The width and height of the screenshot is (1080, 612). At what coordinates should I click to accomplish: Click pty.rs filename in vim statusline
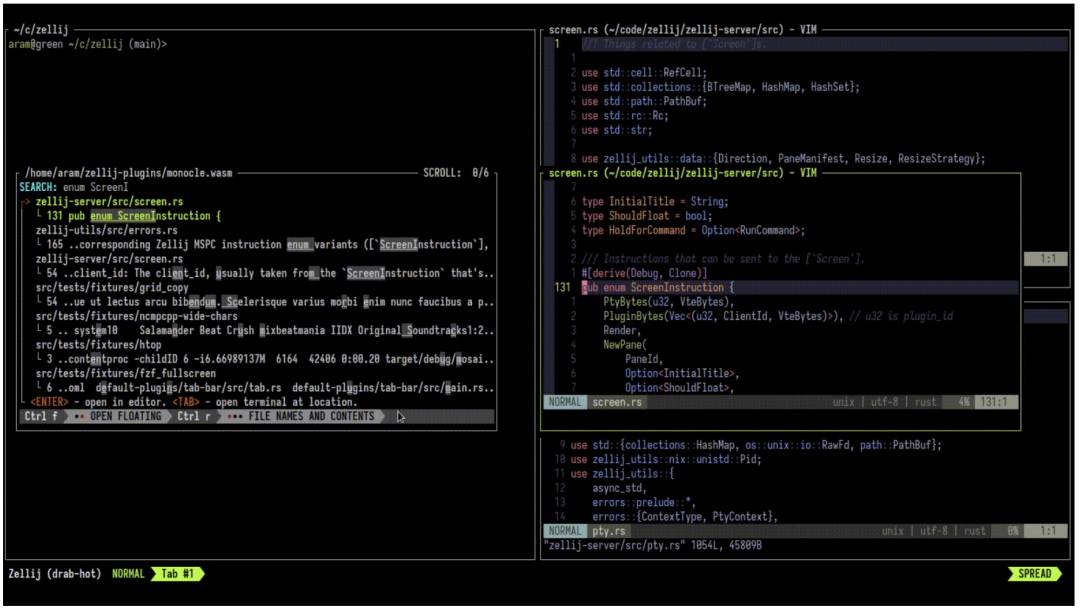[609, 531]
